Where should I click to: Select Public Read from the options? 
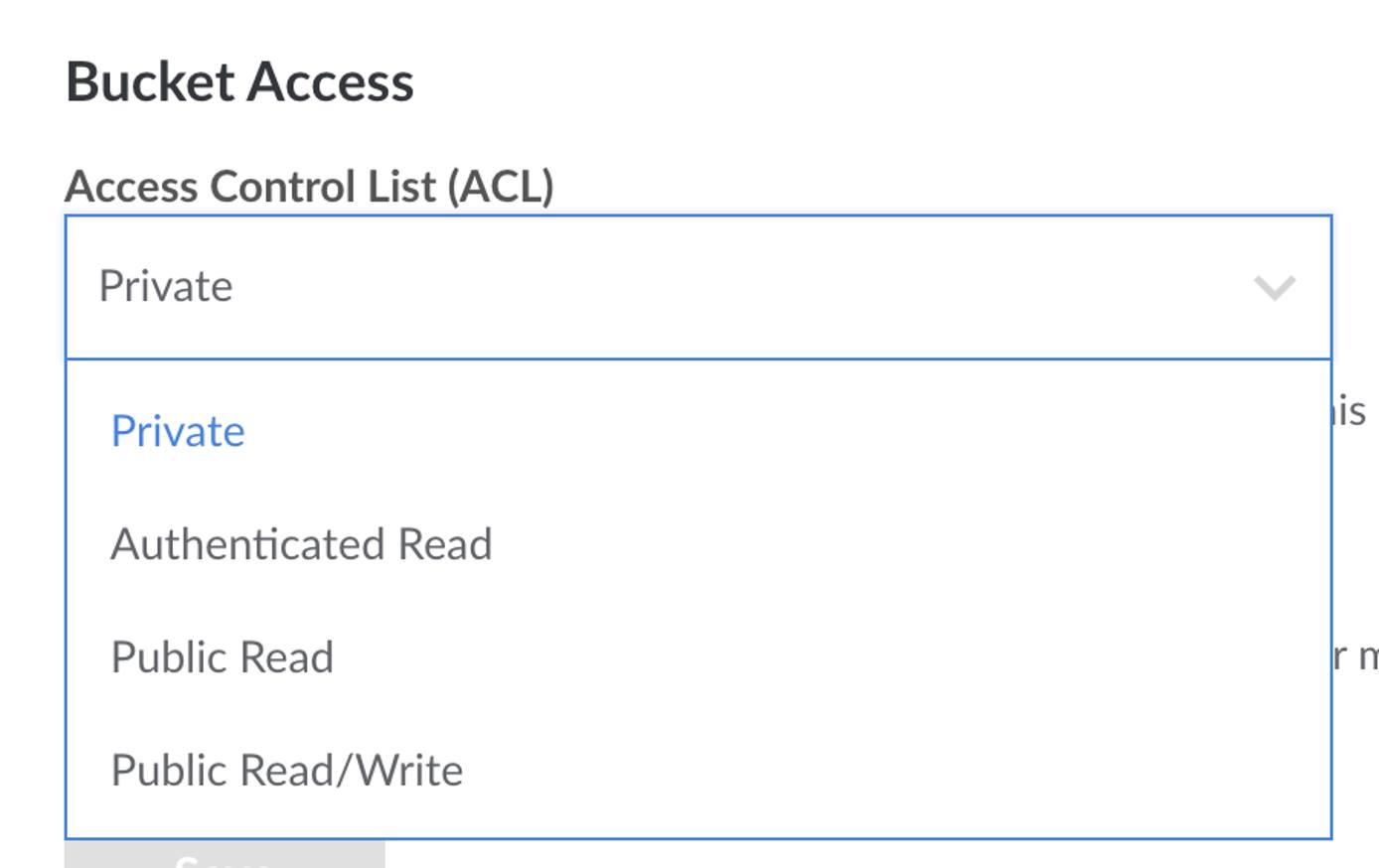(x=221, y=656)
